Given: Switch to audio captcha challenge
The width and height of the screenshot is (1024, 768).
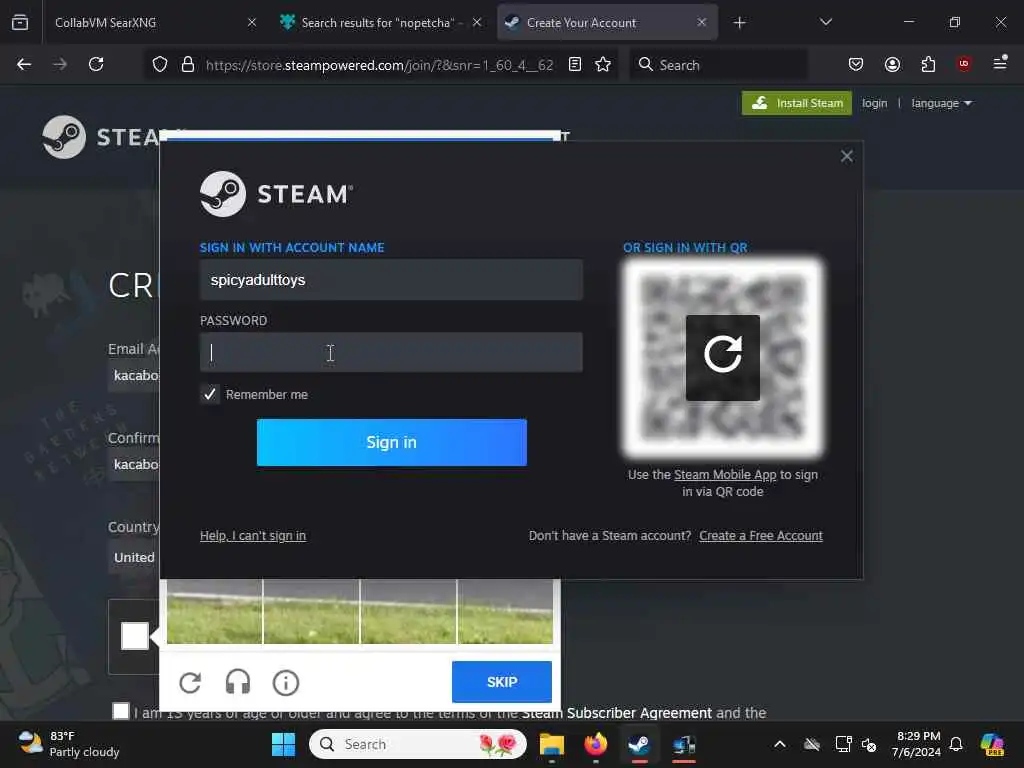Looking at the screenshot, I should point(238,682).
